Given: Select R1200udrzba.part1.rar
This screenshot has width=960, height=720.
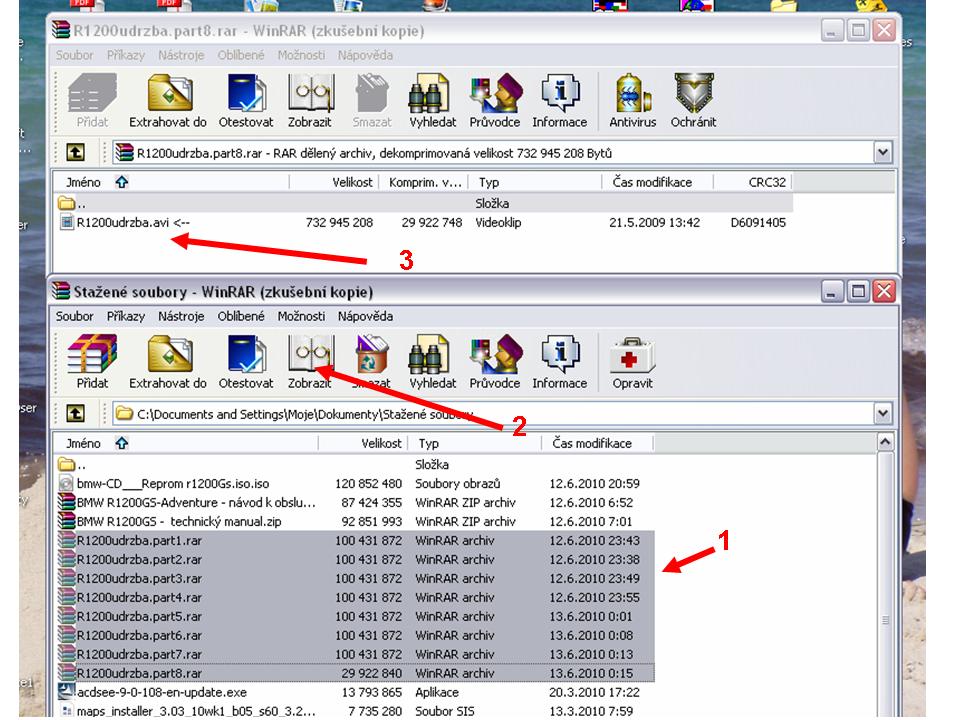Looking at the screenshot, I should click(x=355, y=541).
